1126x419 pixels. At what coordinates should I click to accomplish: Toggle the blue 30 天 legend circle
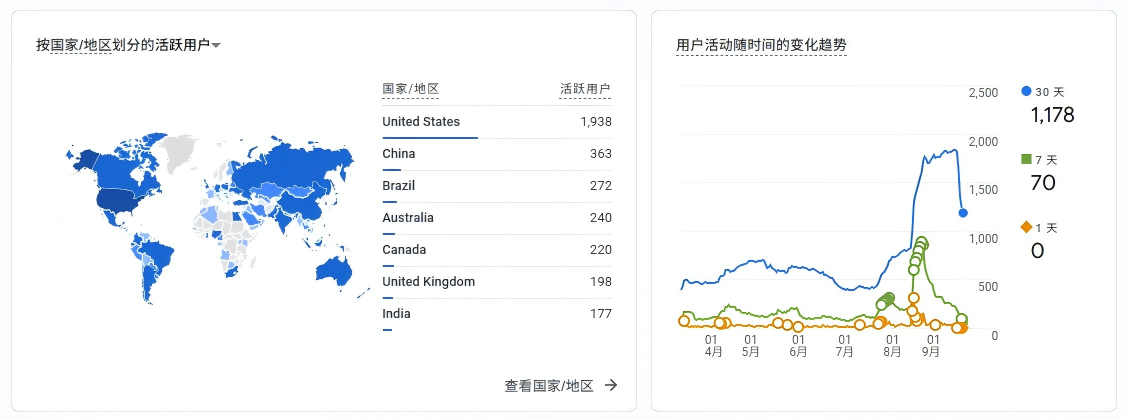1026,91
